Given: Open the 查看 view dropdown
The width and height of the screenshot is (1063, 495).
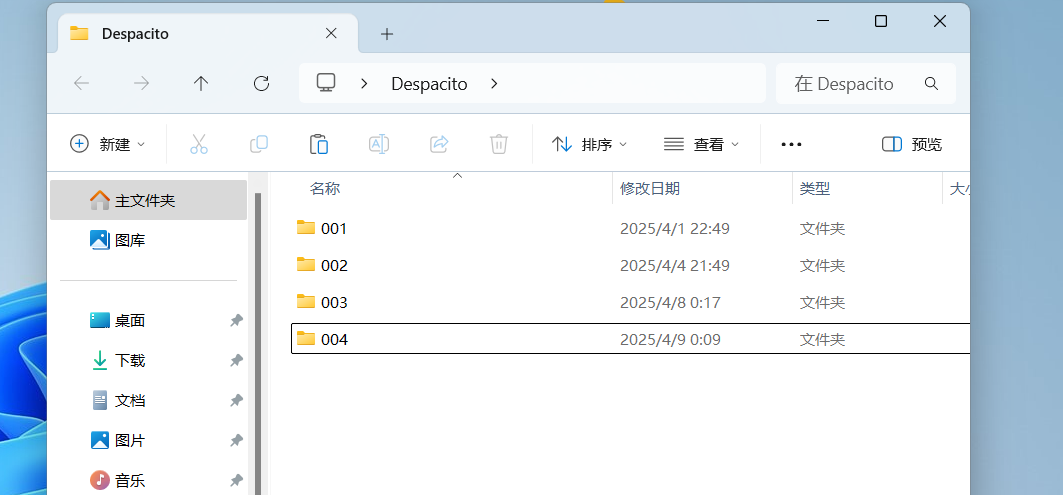Looking at the screenshot, I should [701, 144].
